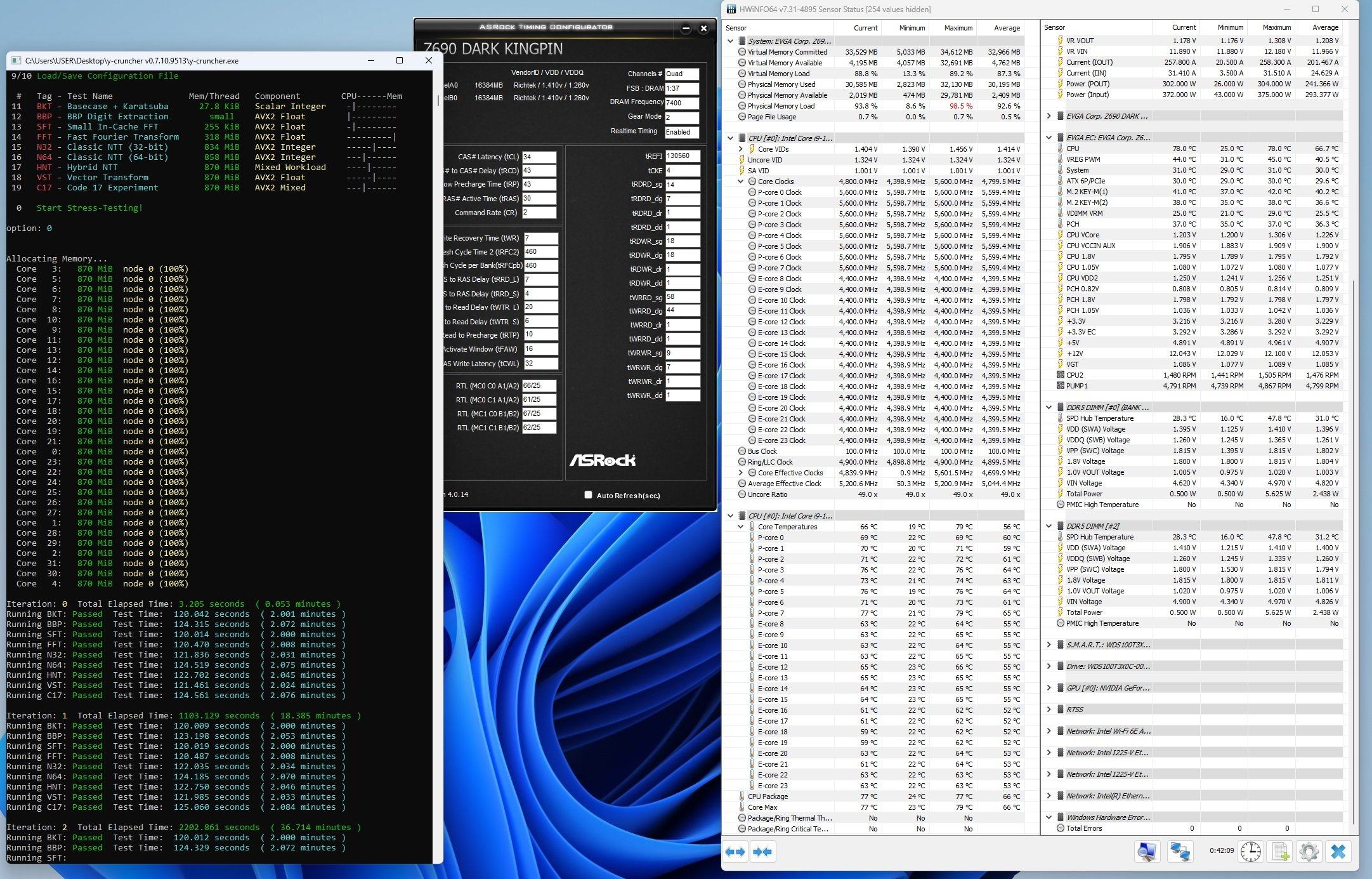Open HWiNFO sensor settings gear
1372x879 pixels.
pos(1309,851)
